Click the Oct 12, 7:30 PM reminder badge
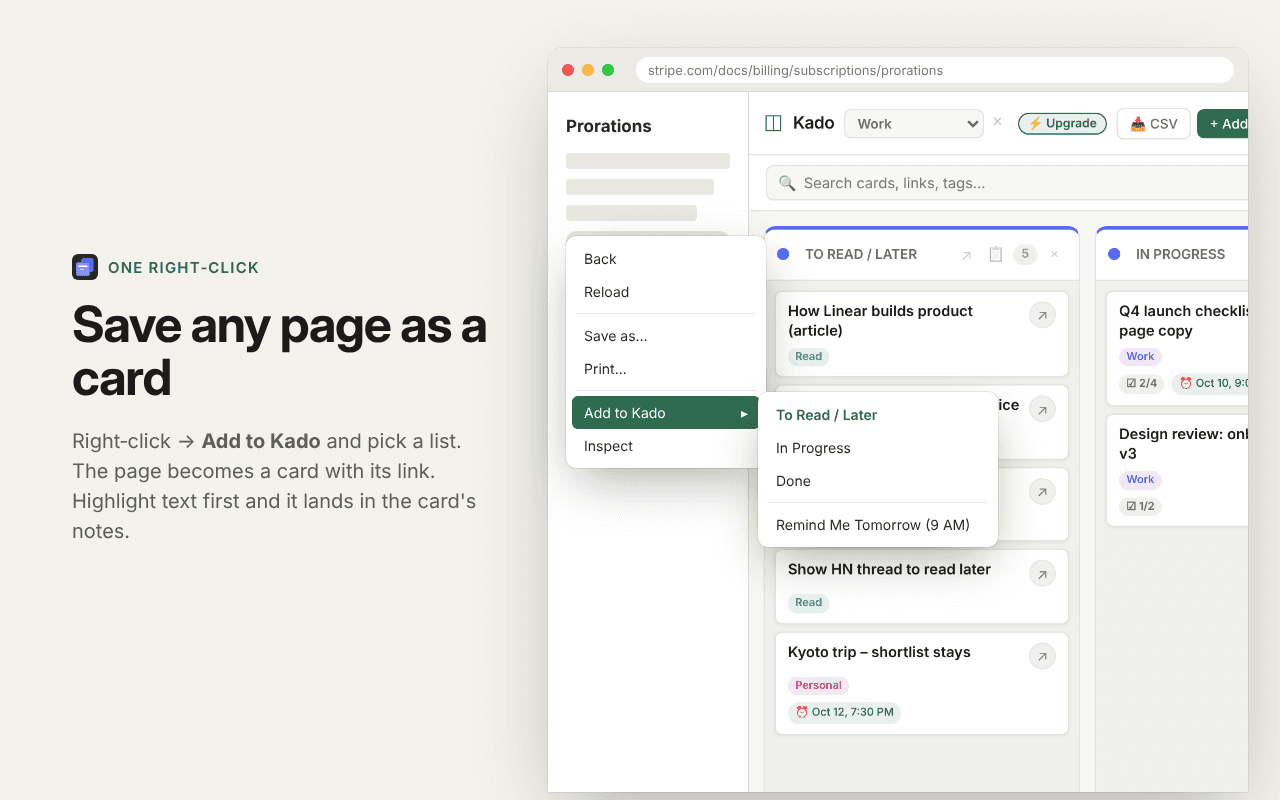The image size is (1280, 800). (x=844, y=712)
